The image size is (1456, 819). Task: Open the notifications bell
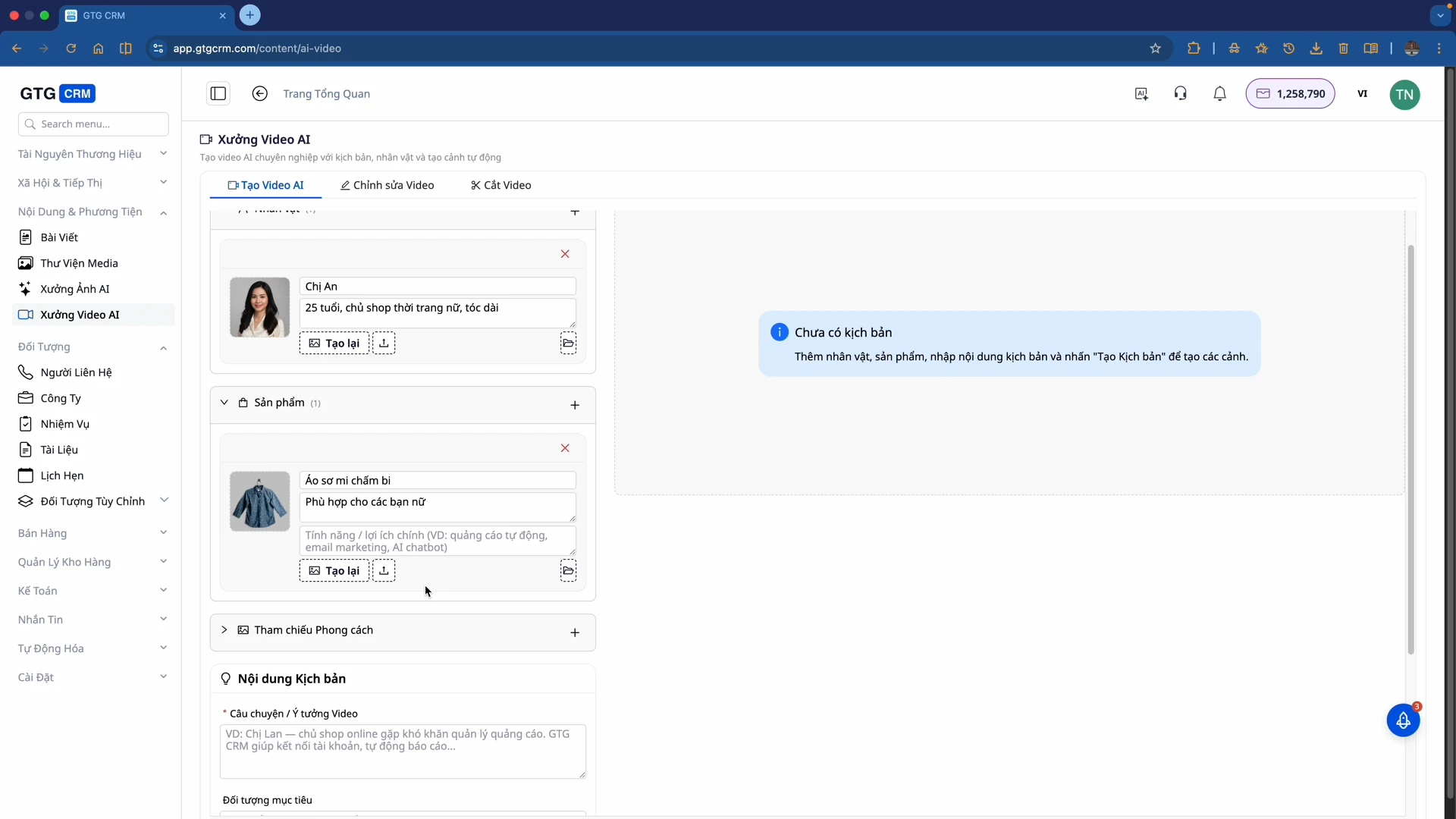(1219, 94)
